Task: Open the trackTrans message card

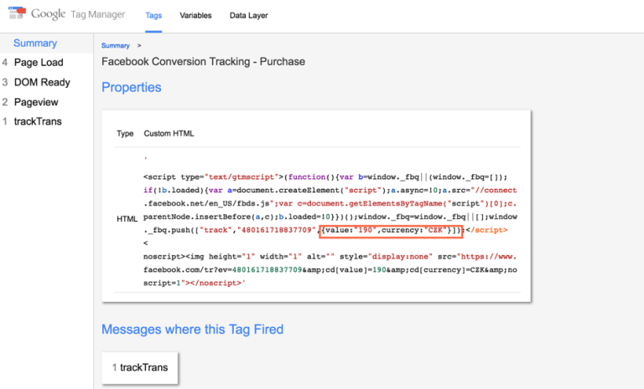Action: tap(140, 368)
